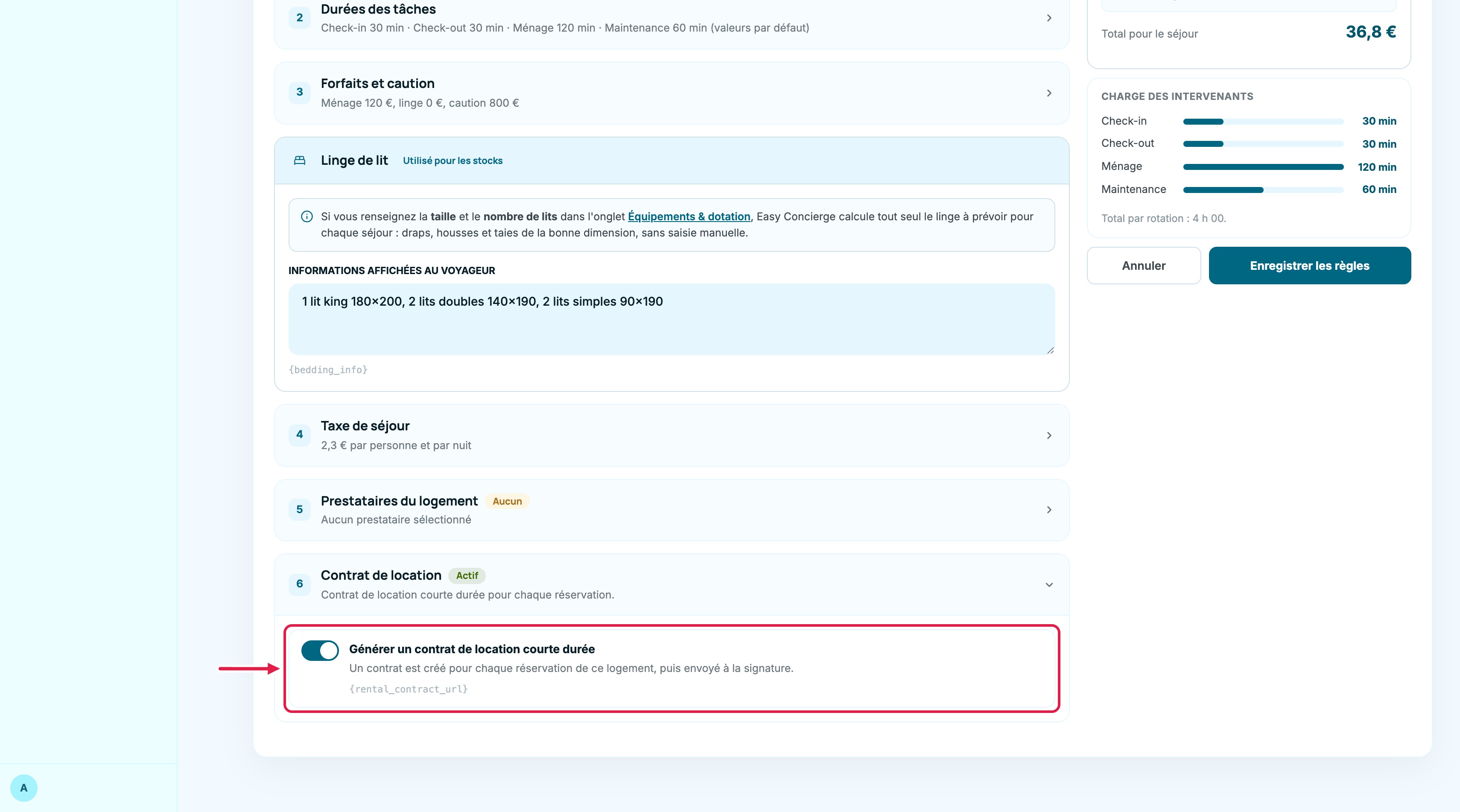The height and width of the screenshot is (812, 1460).
Task: Click the bedding information text area
Action: (672, 320)
